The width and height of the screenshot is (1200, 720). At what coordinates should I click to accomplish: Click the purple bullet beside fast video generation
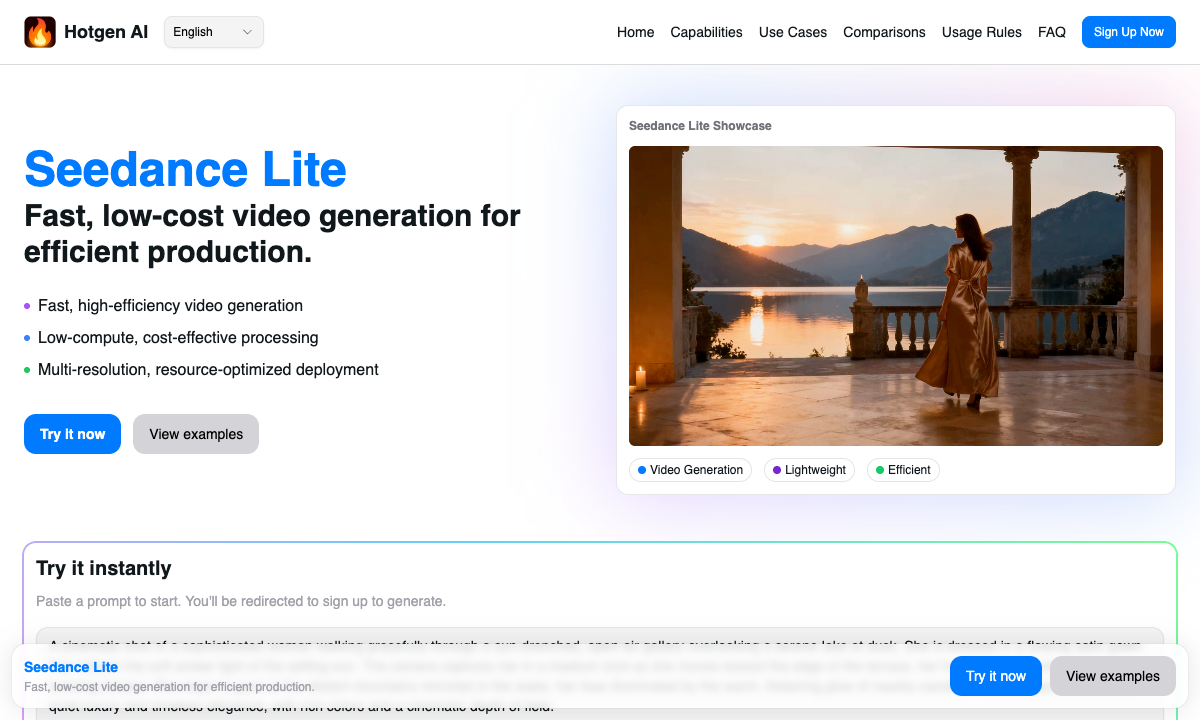point(27,306)
